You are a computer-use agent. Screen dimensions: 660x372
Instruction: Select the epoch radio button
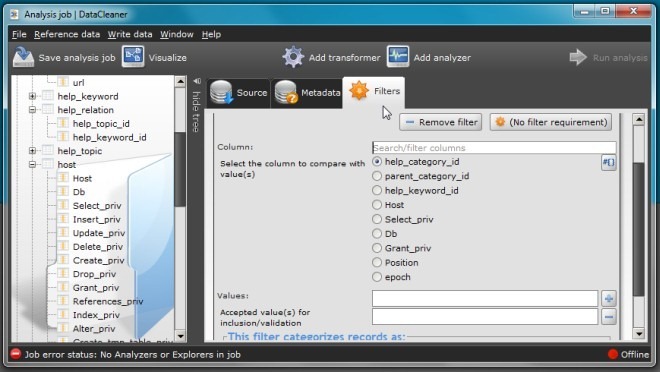pos(377,277)
